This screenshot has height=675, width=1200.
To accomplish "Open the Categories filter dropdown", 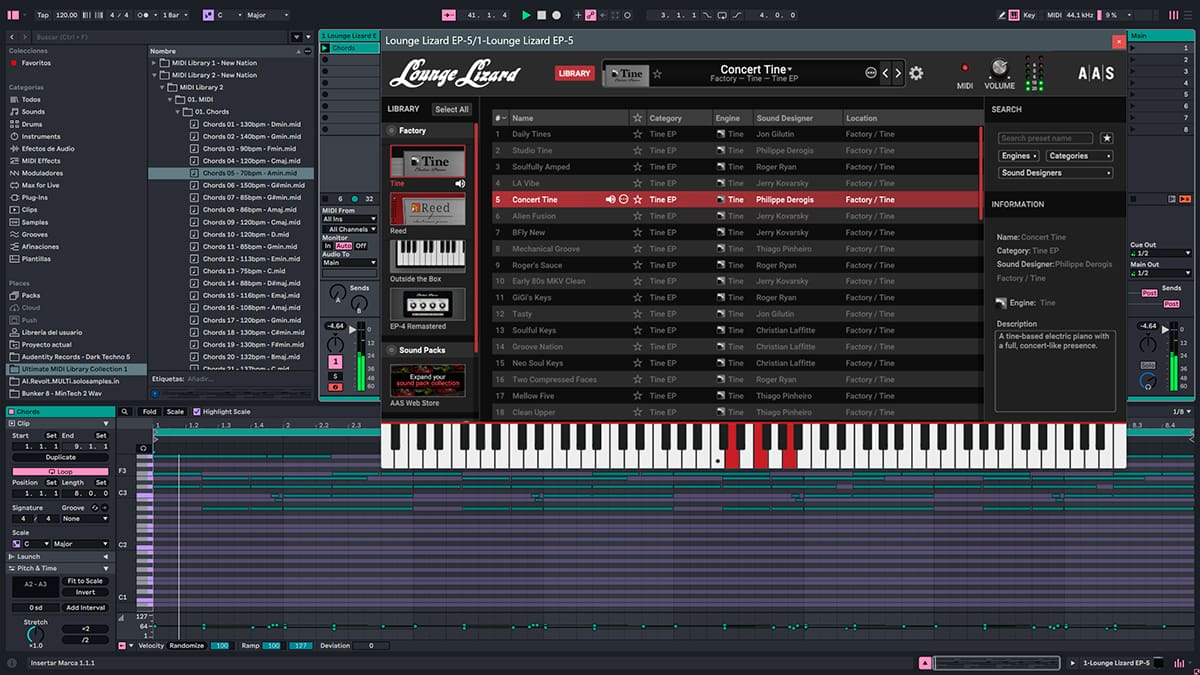I will click(x=1080, y=156).
